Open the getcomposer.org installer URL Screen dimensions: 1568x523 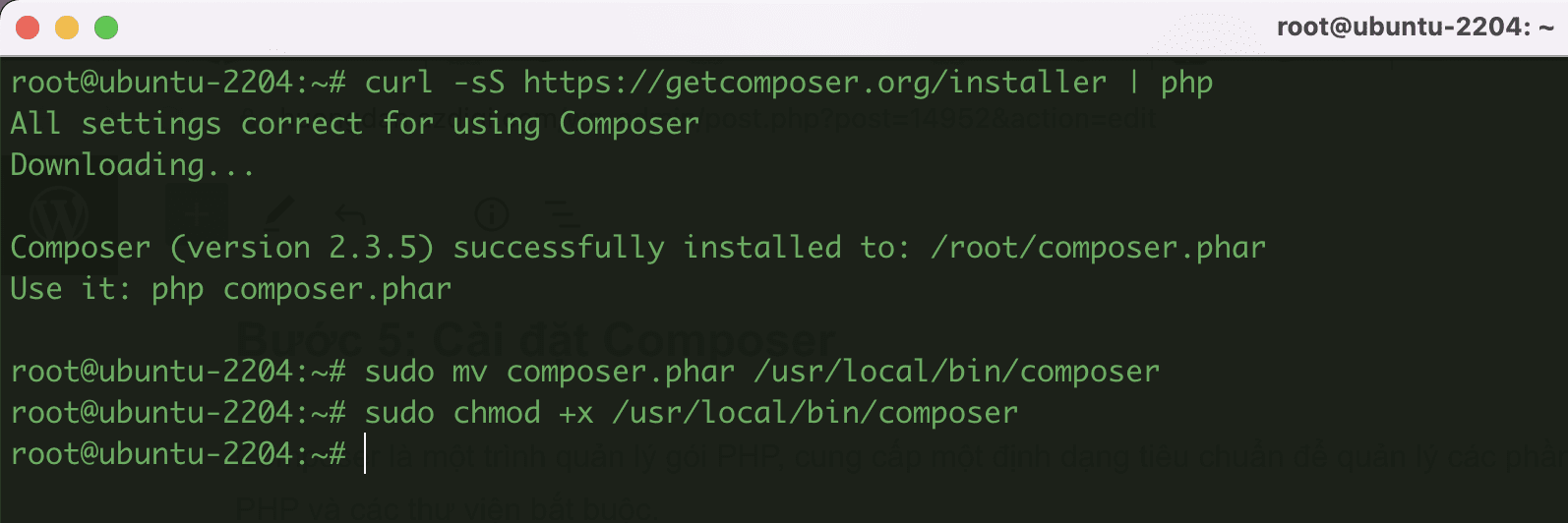click(x=814, y=83)
